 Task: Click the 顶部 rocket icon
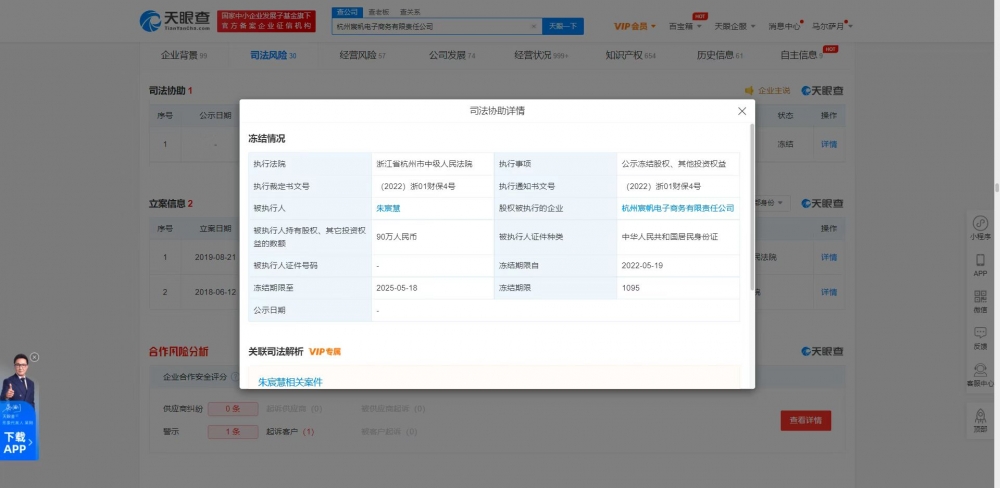(980, 420)
